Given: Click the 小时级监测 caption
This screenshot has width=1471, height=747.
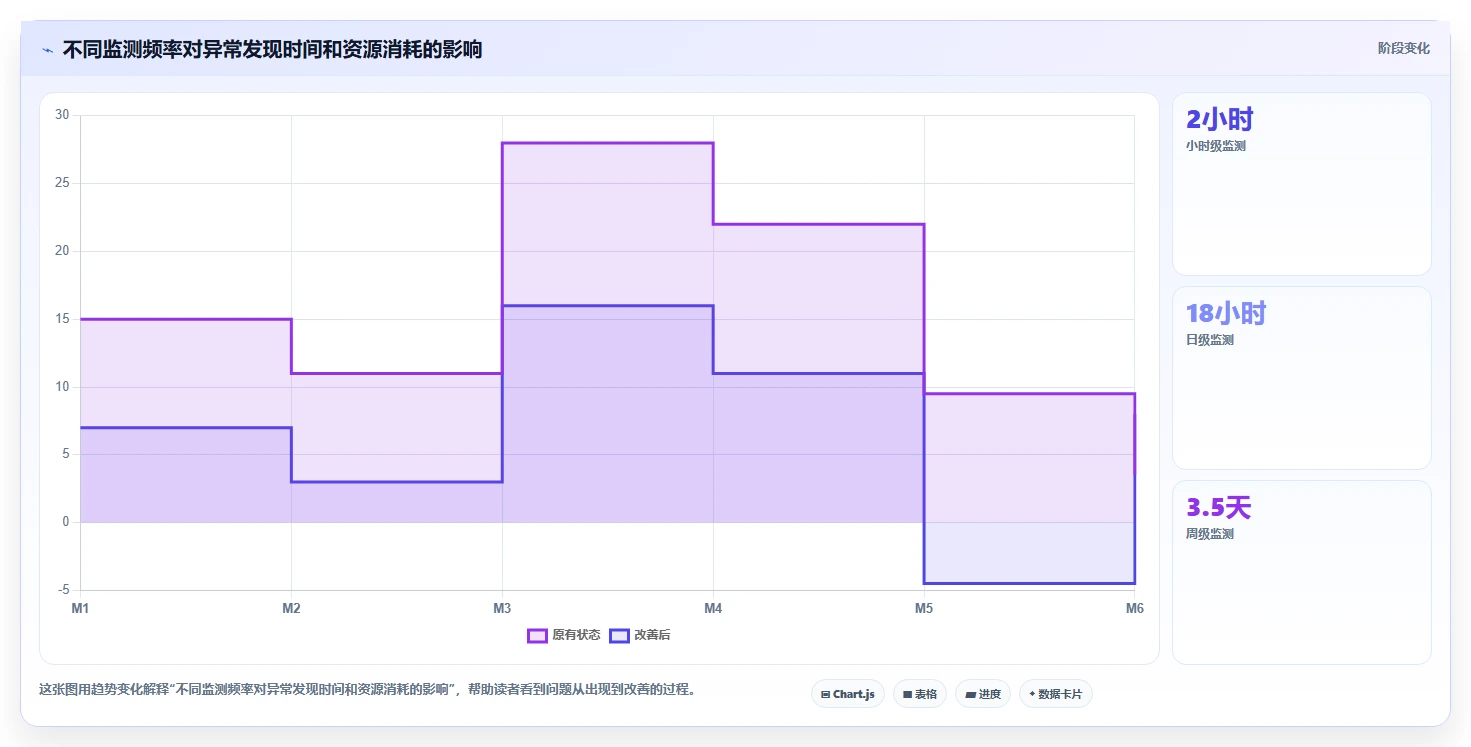Looking at the screenshot, I should [1215, 146].
